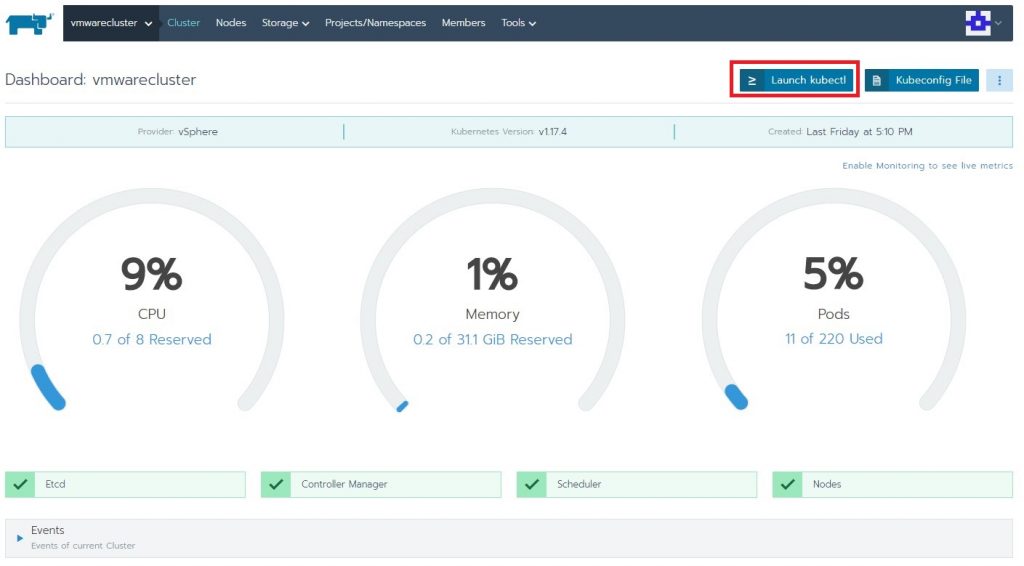Select 0.2 of 31.1 GiB Reserved text
Viewport: 1024px width, 566px height.
pos(492,339)
